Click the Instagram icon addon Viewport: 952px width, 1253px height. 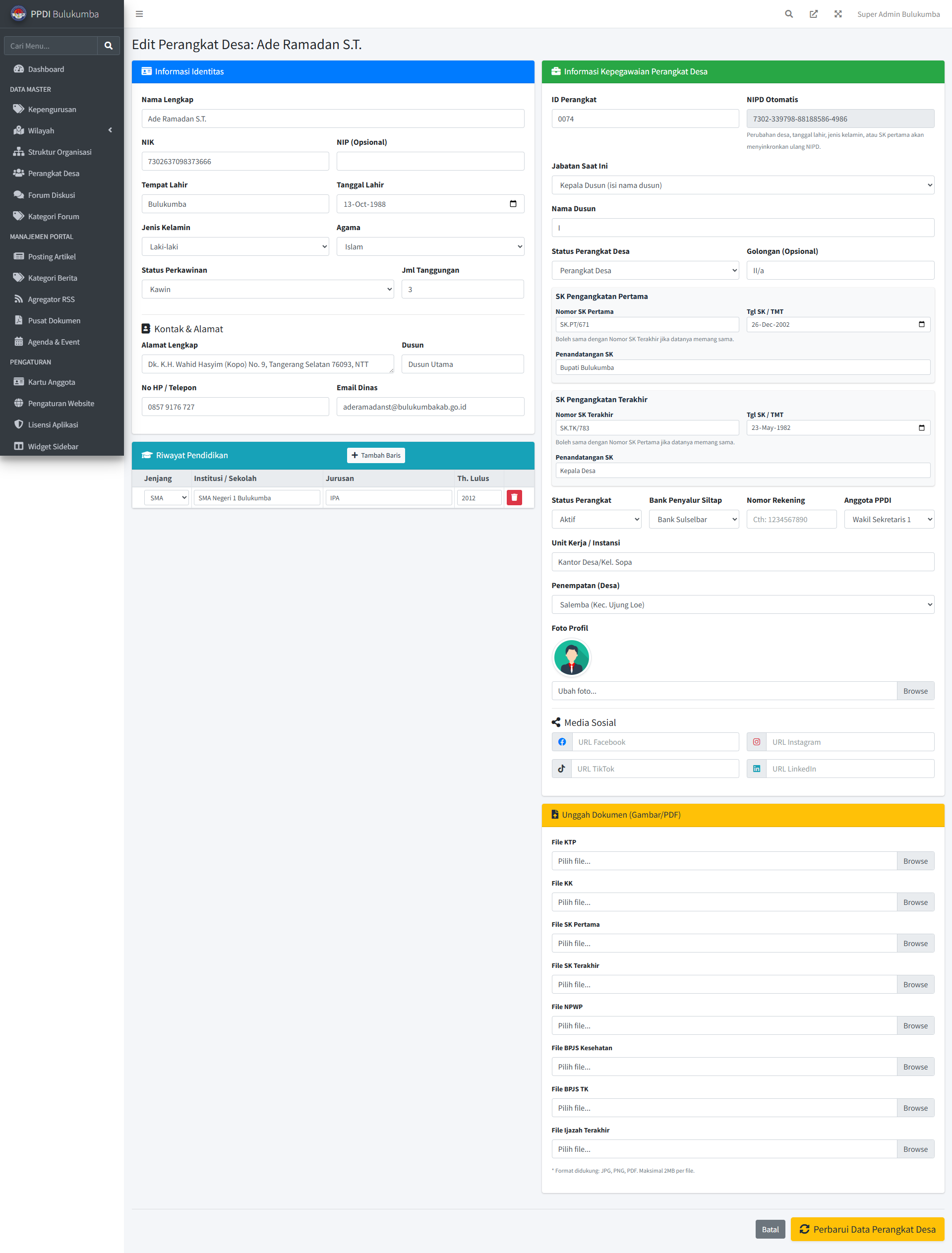(x=757, y=742)
